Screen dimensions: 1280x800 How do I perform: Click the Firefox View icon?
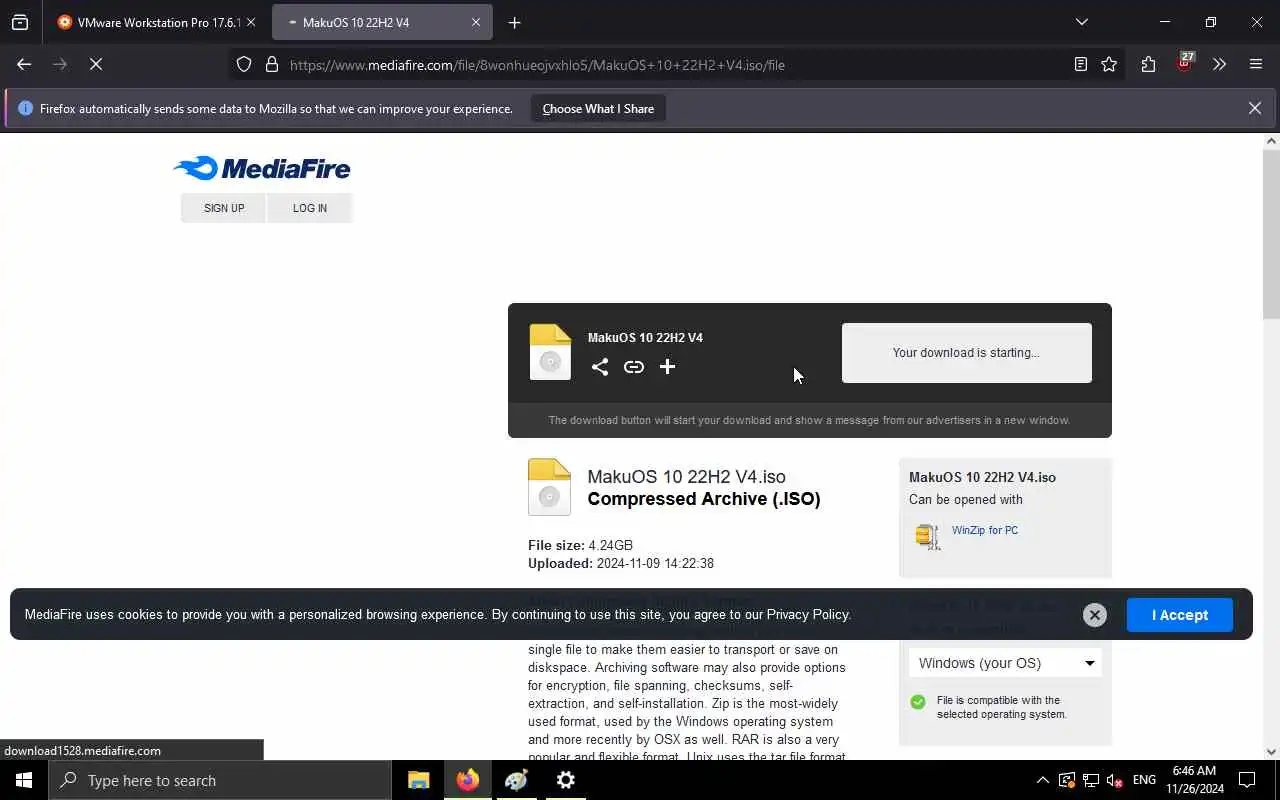20,22
